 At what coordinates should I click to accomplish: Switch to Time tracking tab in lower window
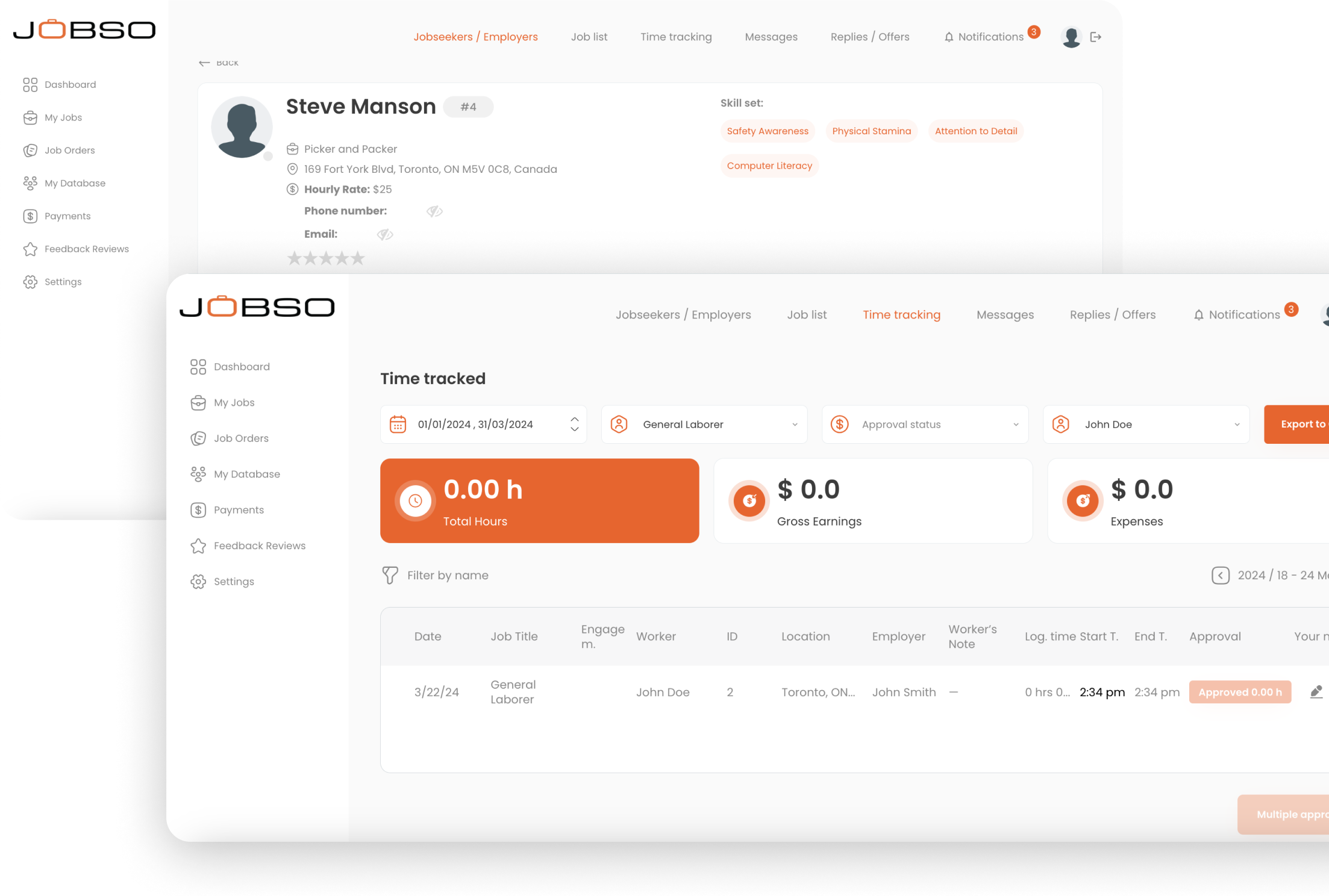click(901, 315)
